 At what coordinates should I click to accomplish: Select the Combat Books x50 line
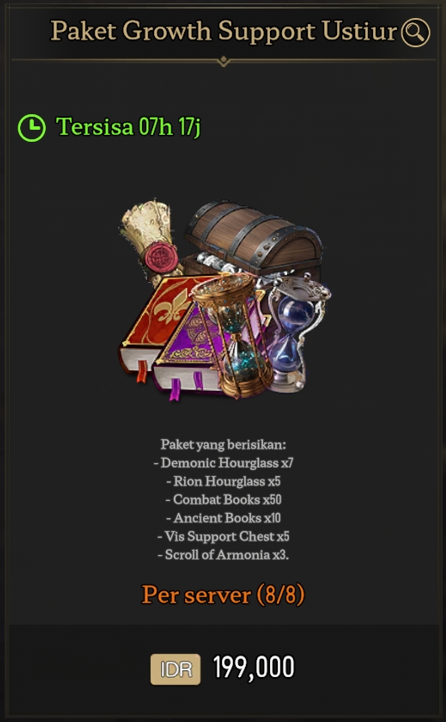tap(223, 500)
